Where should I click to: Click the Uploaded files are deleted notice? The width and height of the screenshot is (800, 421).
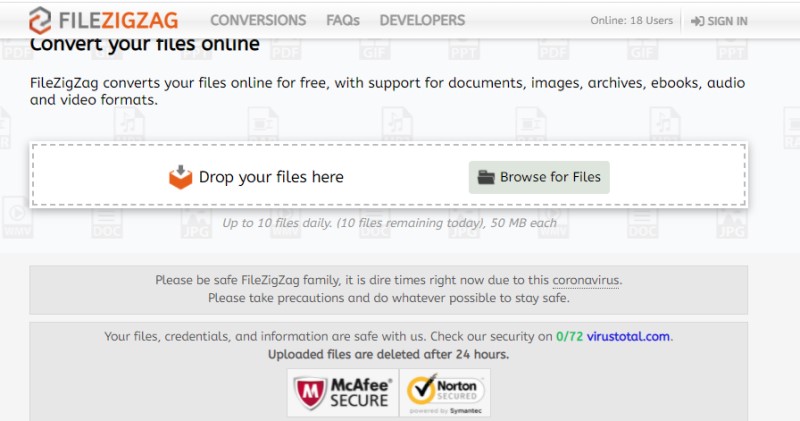[388, 354]
